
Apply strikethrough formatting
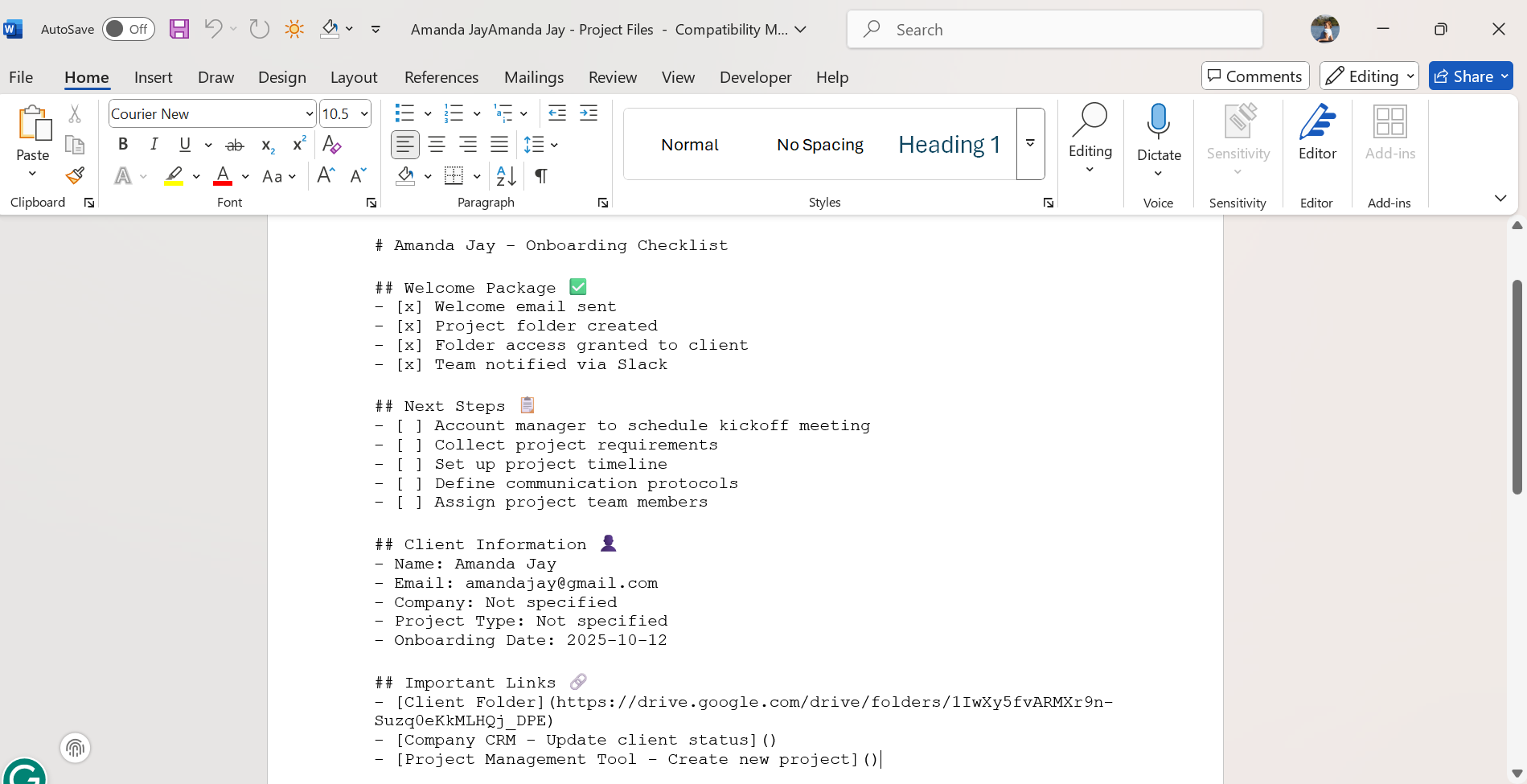point(234,145)
